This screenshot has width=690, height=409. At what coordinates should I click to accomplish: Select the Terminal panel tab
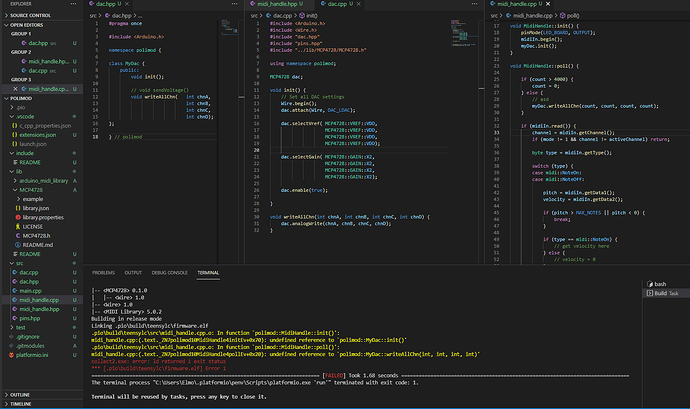click(208, 273)
